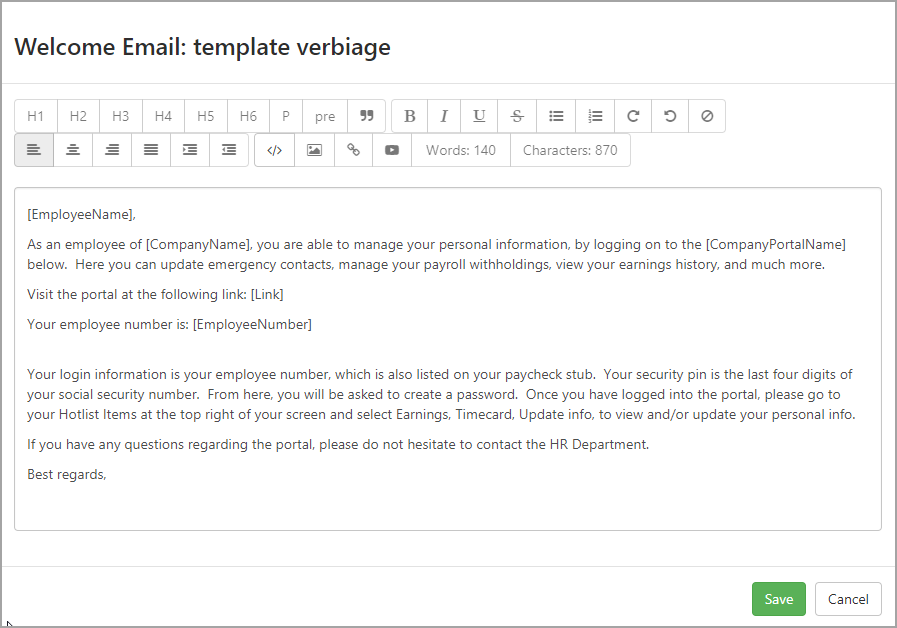Center-align the text
Image resolution: width=897 pixels, height=628 pixels.
(73, 150)
